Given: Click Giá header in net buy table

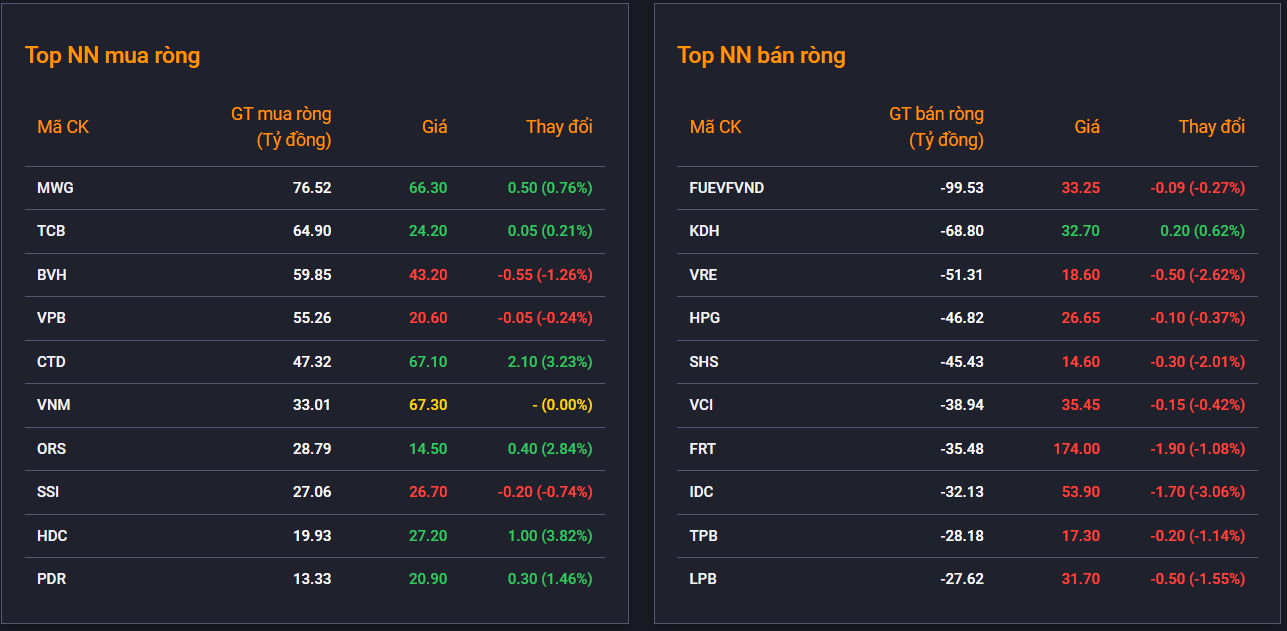Looking at the screenshot, I should point(434,127).
